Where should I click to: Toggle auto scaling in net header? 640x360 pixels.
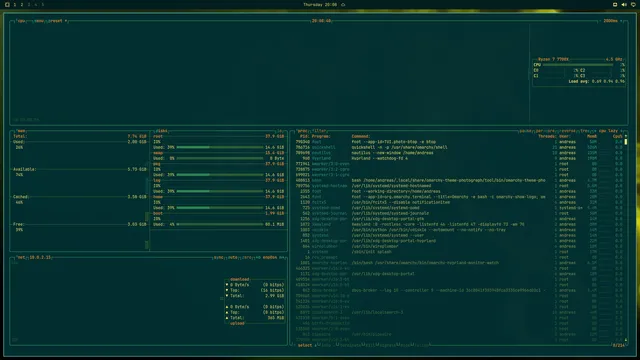click(233, 258)
